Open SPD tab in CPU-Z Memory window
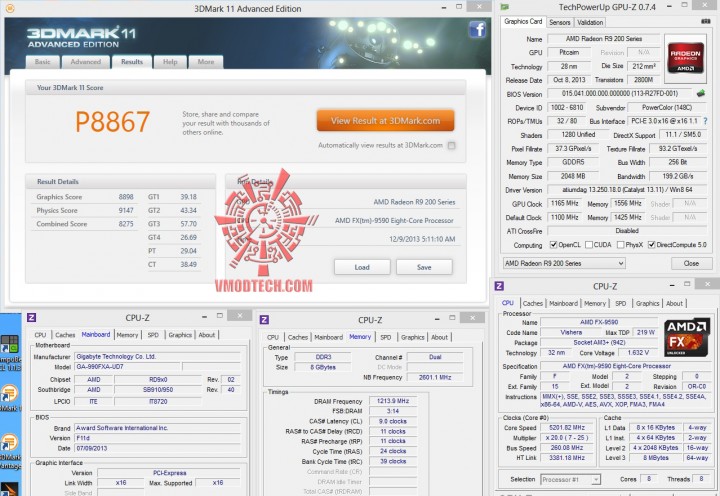Viewport: 720px width, 496px height. coord(386,337)
